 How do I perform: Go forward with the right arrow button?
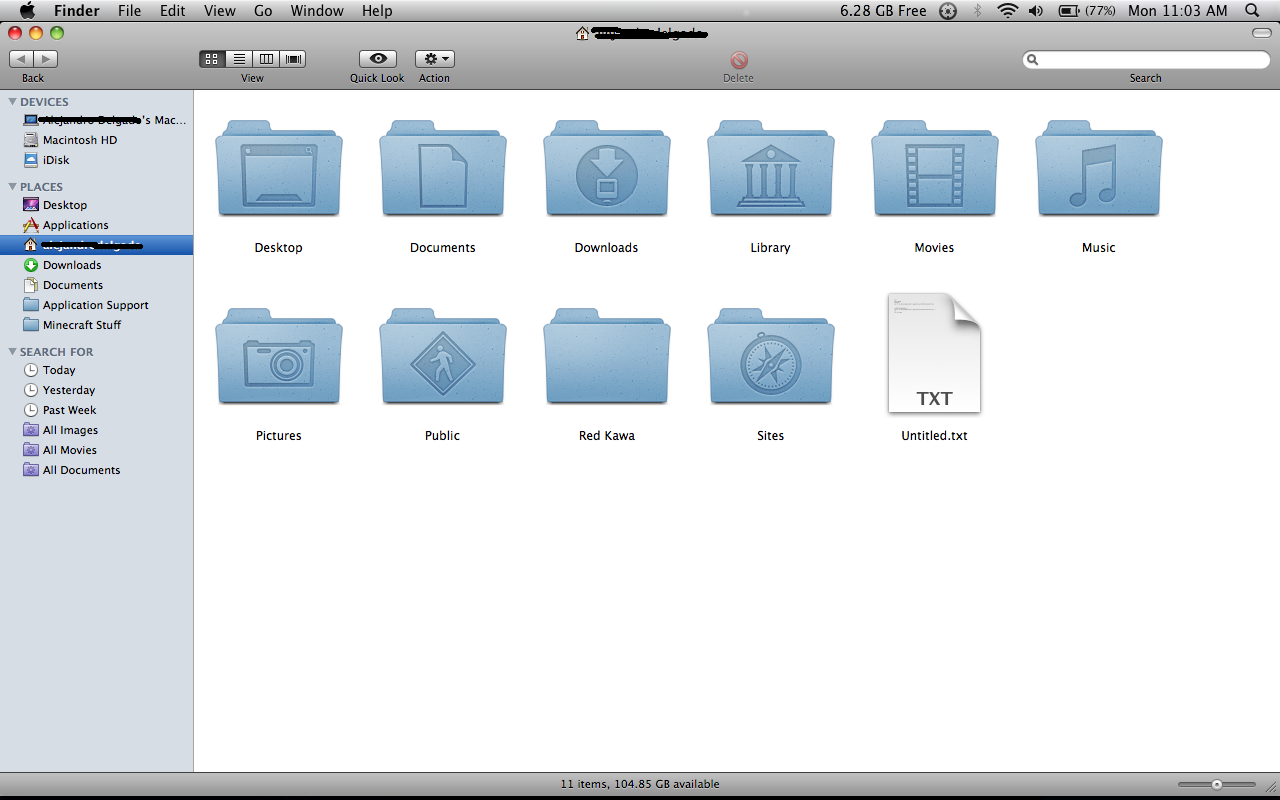click(x=46, y=59)
